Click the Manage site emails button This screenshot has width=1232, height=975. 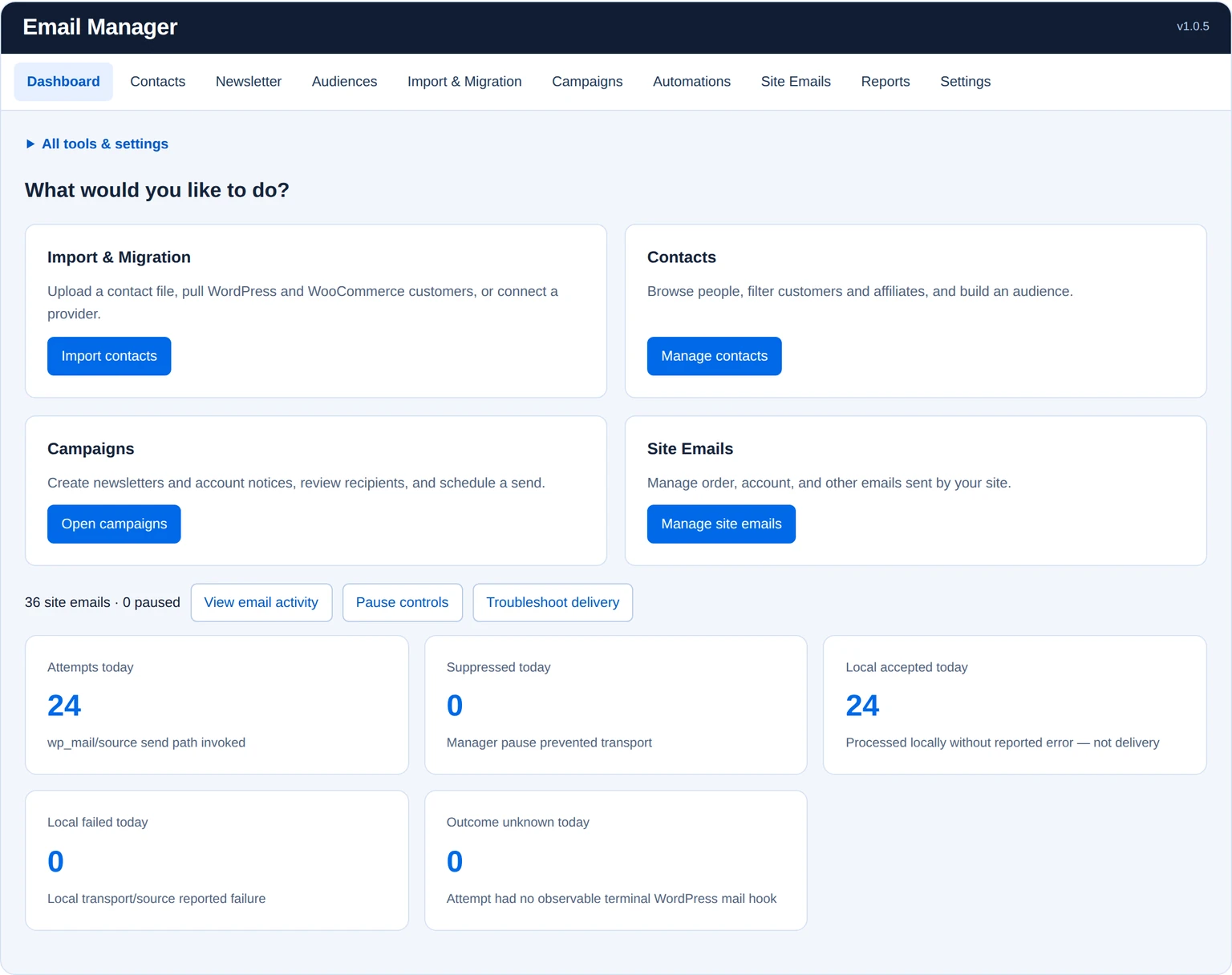coord(721,524)
